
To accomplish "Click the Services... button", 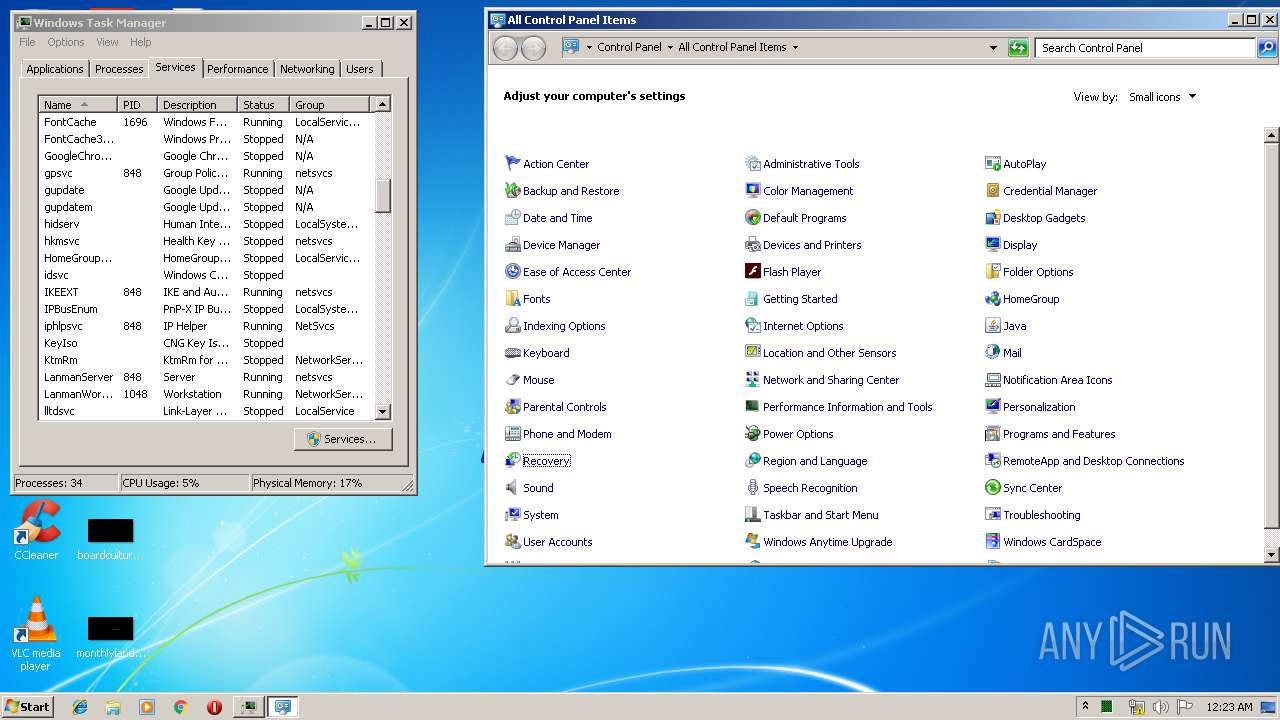I will [343, 439].
